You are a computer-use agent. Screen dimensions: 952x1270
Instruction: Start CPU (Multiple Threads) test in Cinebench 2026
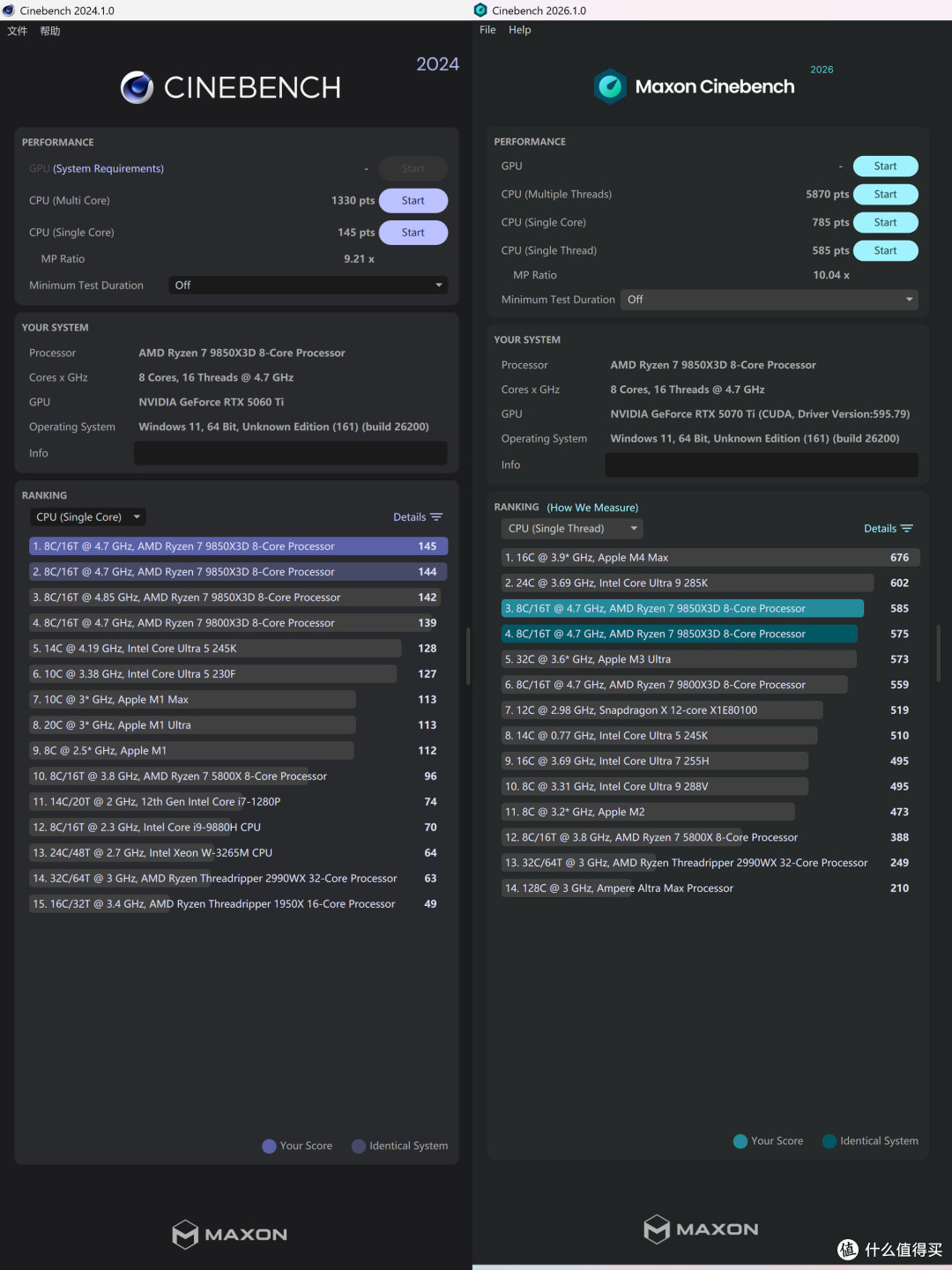pos(886,195)
